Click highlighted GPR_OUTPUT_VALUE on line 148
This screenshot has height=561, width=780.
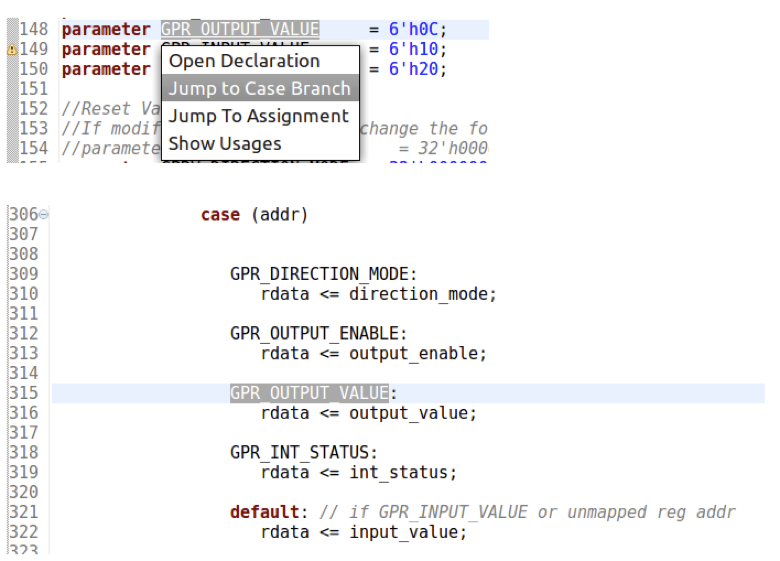240,29
